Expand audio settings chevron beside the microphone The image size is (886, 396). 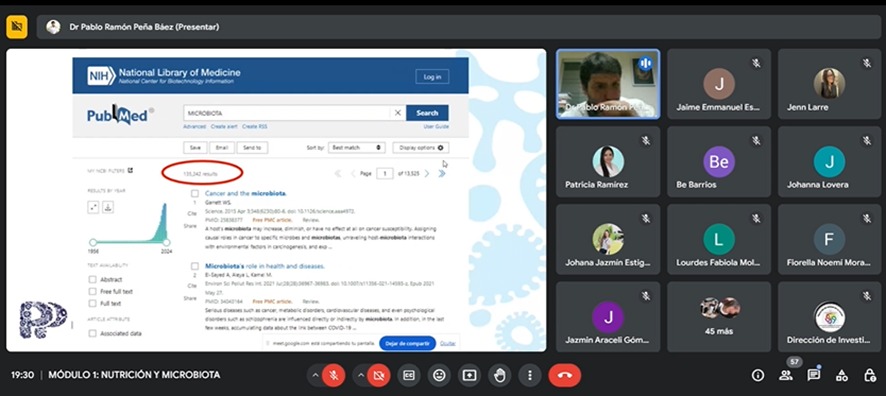coord(315,375)
